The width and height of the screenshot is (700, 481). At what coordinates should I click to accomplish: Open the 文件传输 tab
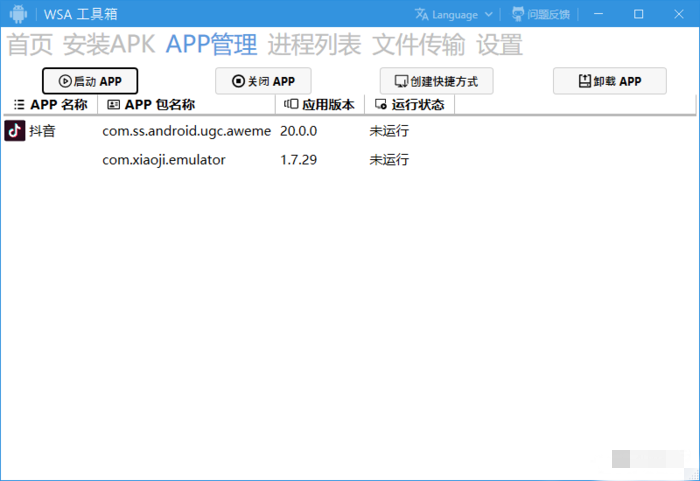(x=418, y=45)
